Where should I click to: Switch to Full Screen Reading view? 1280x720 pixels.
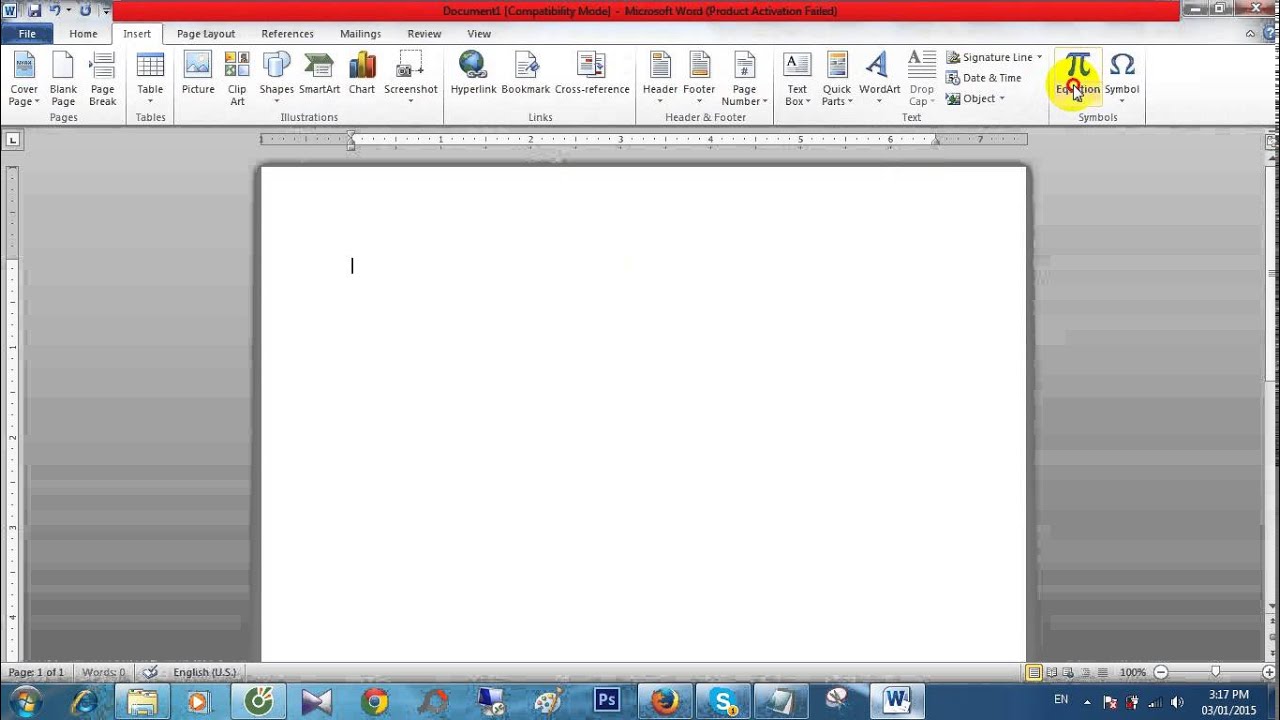click(1052, 672)
